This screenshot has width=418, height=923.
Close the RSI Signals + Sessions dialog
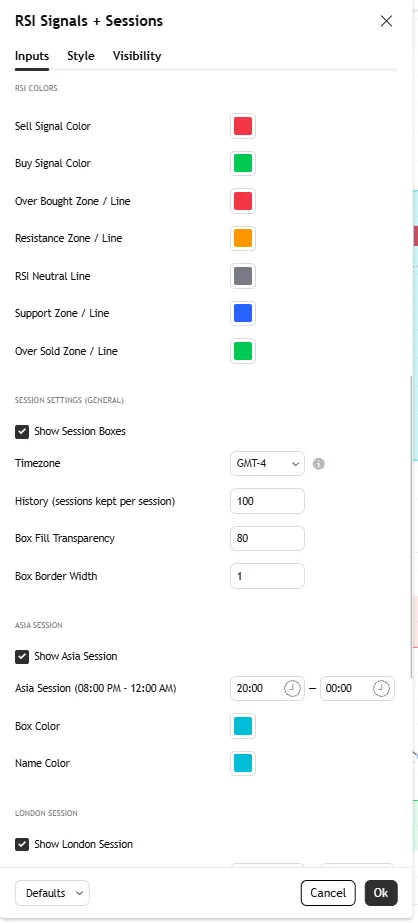[386, 21]
